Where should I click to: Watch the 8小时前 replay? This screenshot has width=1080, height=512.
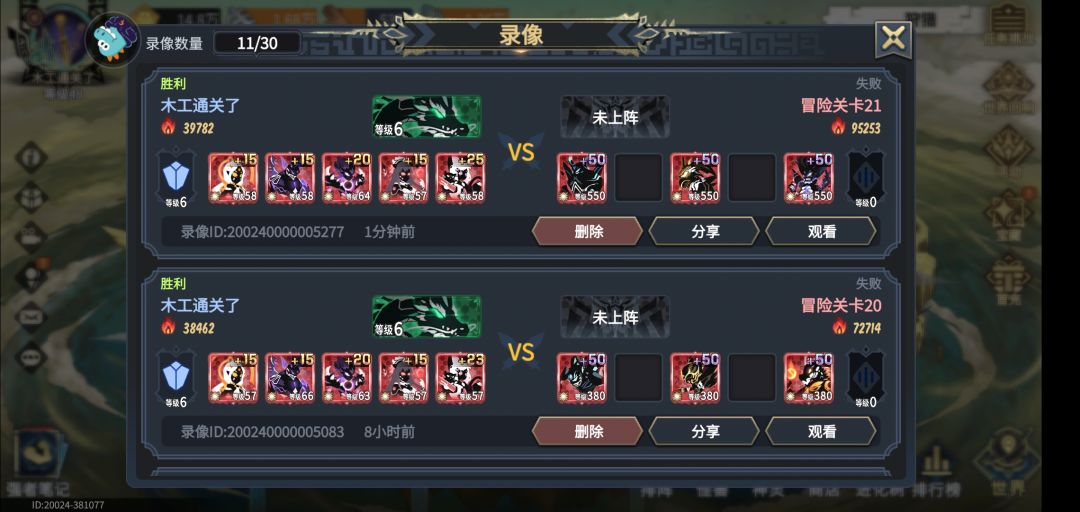point(821,431)
